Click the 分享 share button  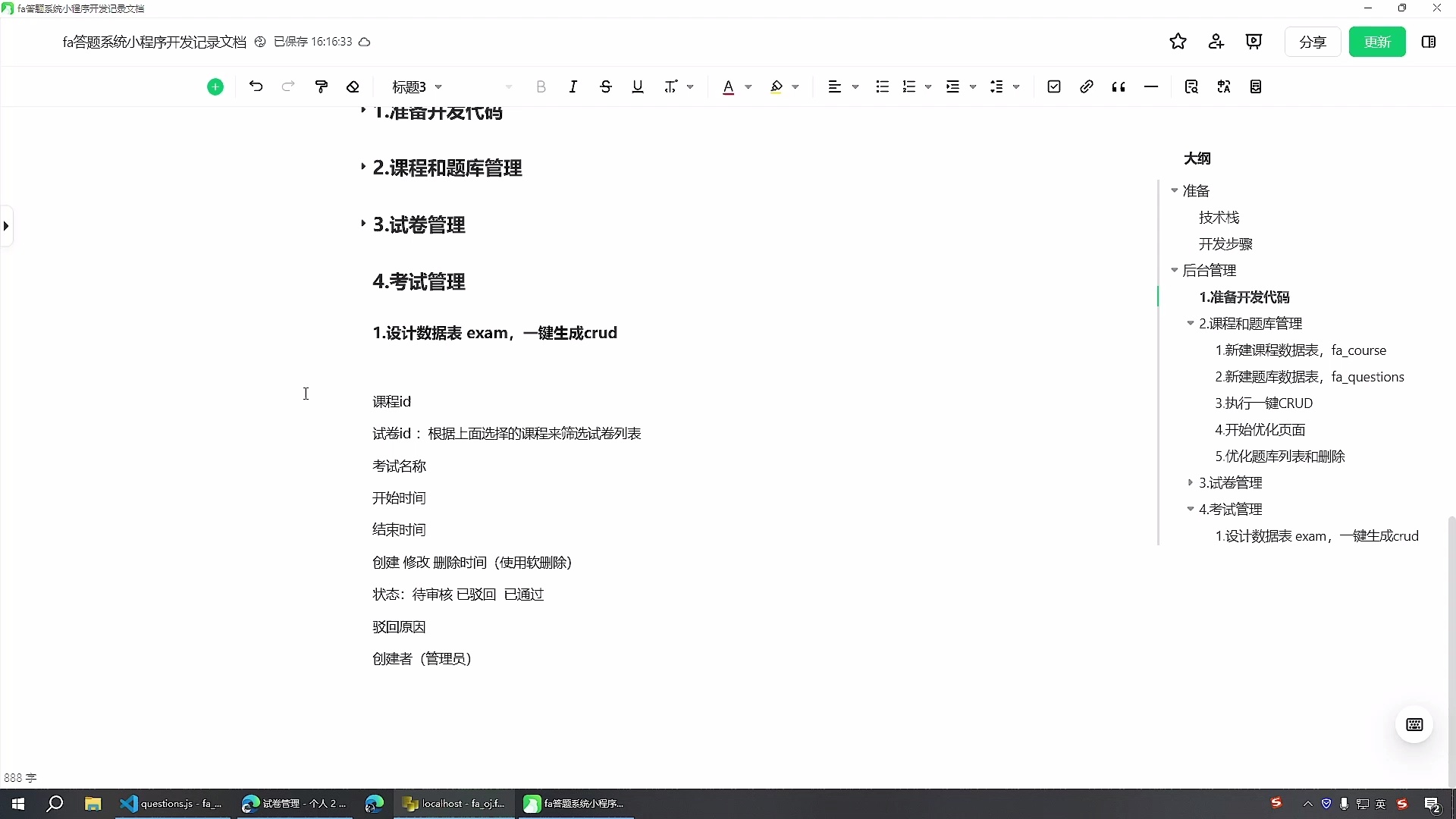coord(1313,42)
